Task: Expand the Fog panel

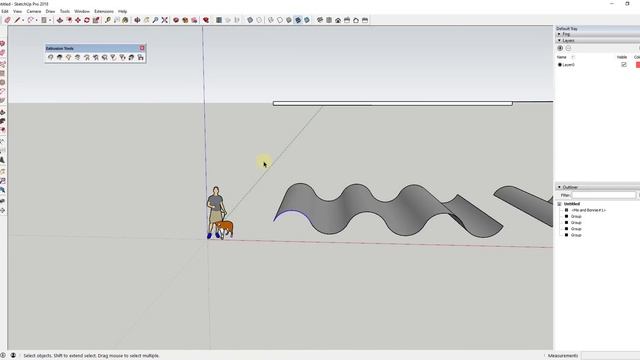Action: point(559,34)
